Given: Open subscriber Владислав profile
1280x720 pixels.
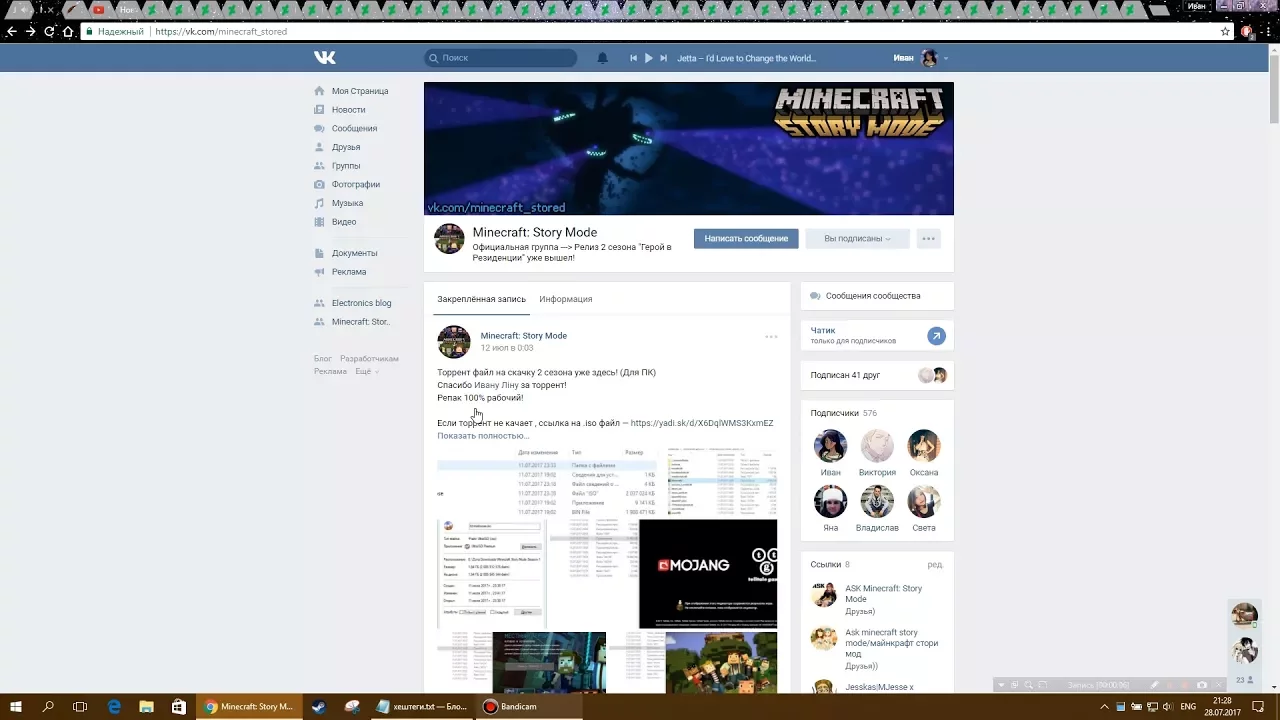Looking at the screenshot, I should 877,509.
